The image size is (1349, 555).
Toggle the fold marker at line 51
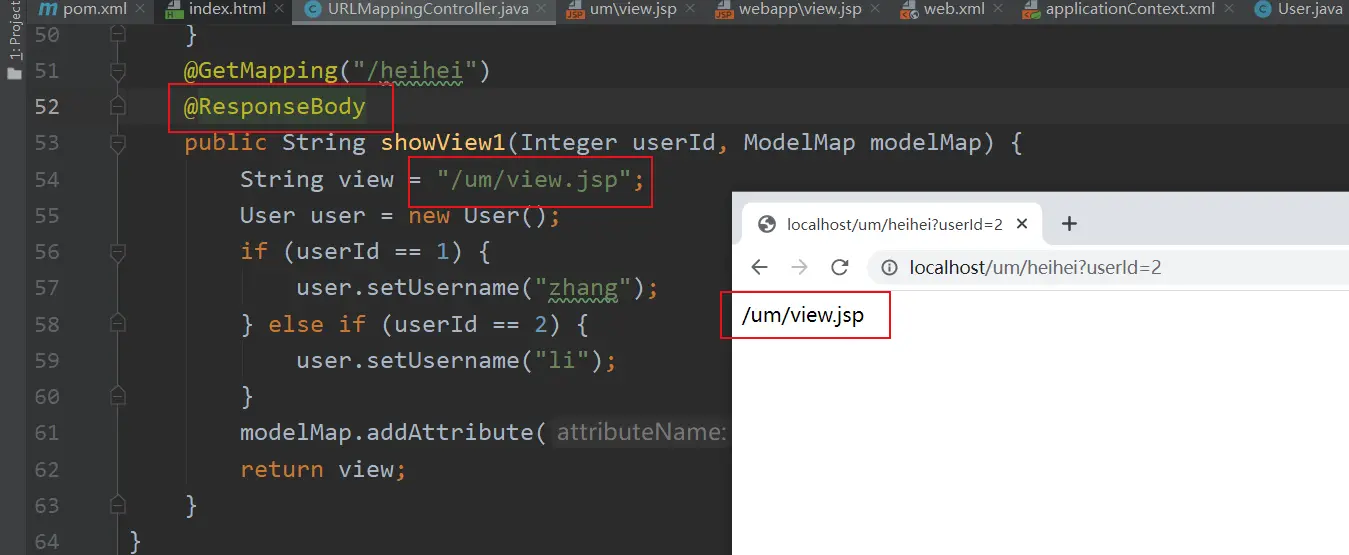[x=117, y=71]
